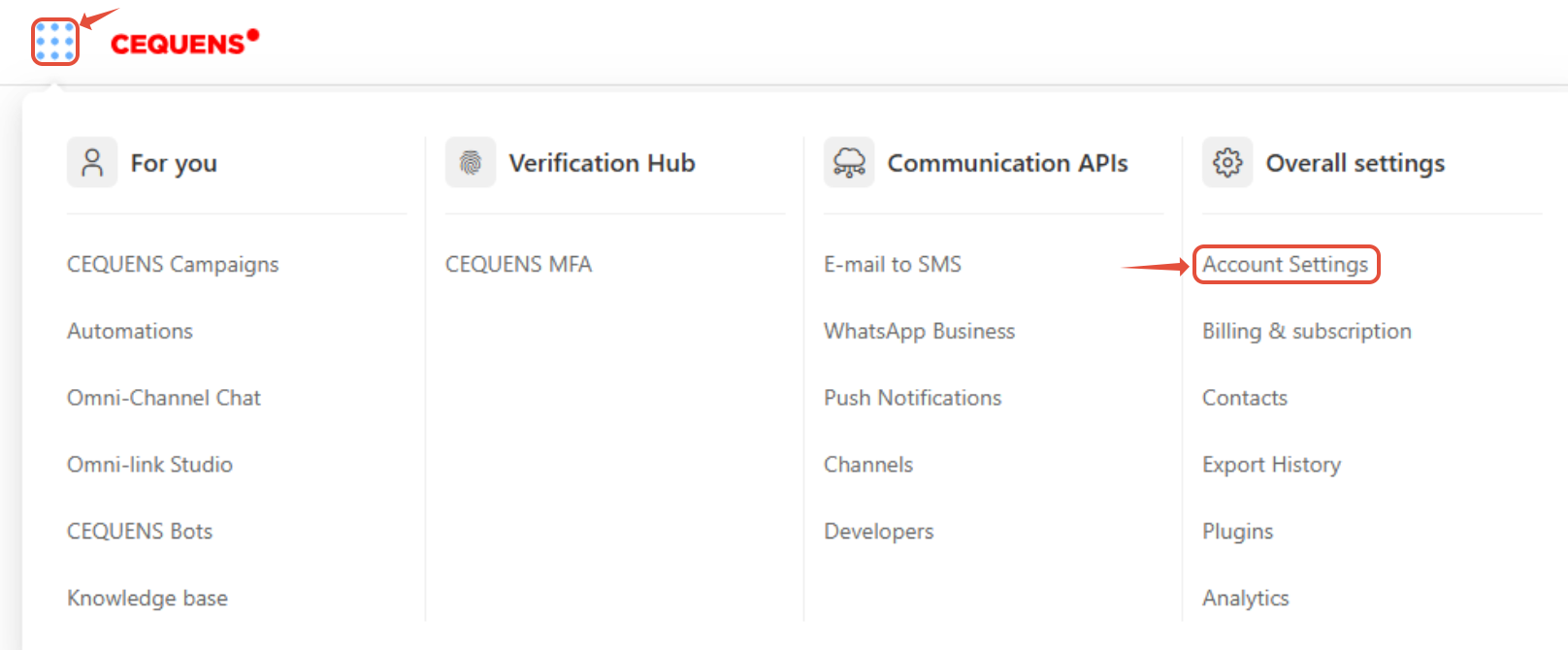This screenshot has height=650, width=1568.
Task: Click the Communication APIs heading
Action: pyautogui.click(x=1008, y=163)
